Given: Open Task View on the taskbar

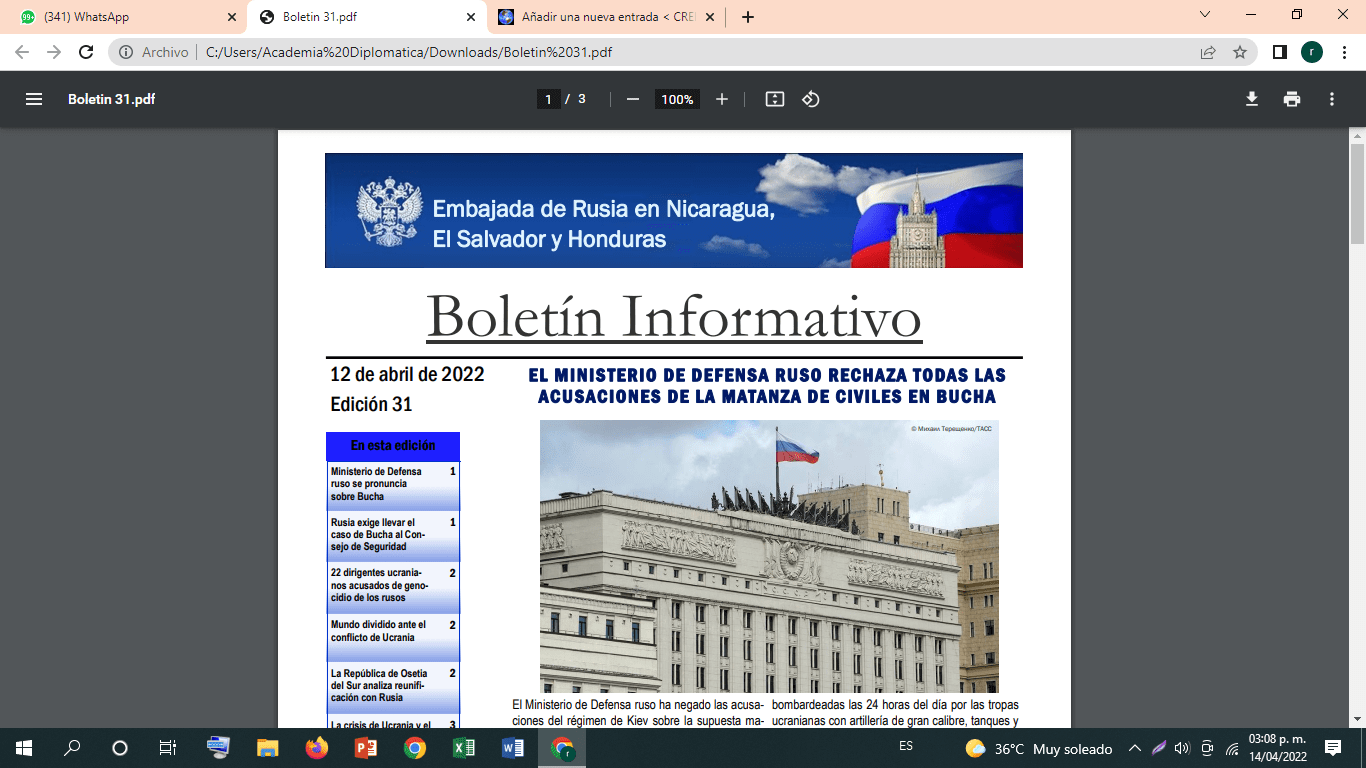Looking at the screenshot, I should coord(168,748).
